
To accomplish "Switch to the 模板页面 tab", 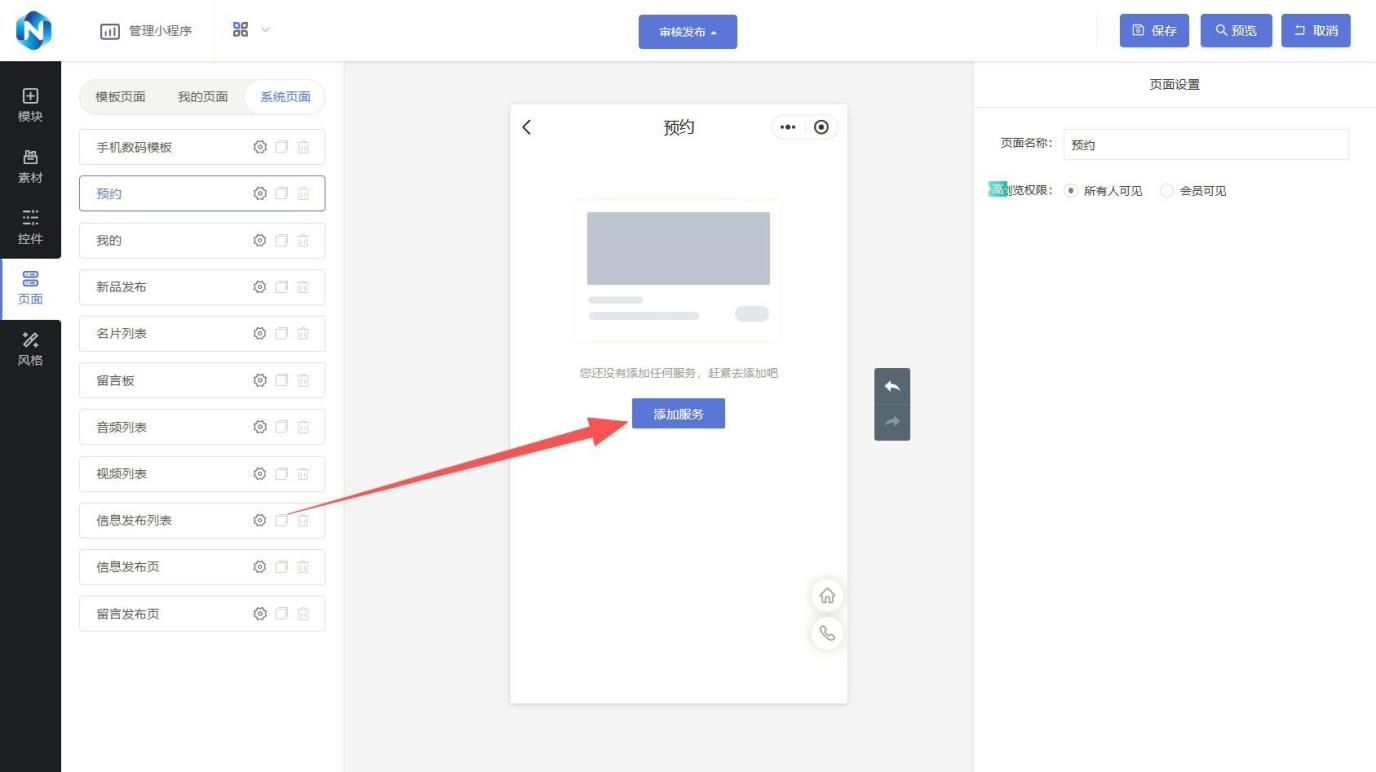I will click(x=120, y=97).
